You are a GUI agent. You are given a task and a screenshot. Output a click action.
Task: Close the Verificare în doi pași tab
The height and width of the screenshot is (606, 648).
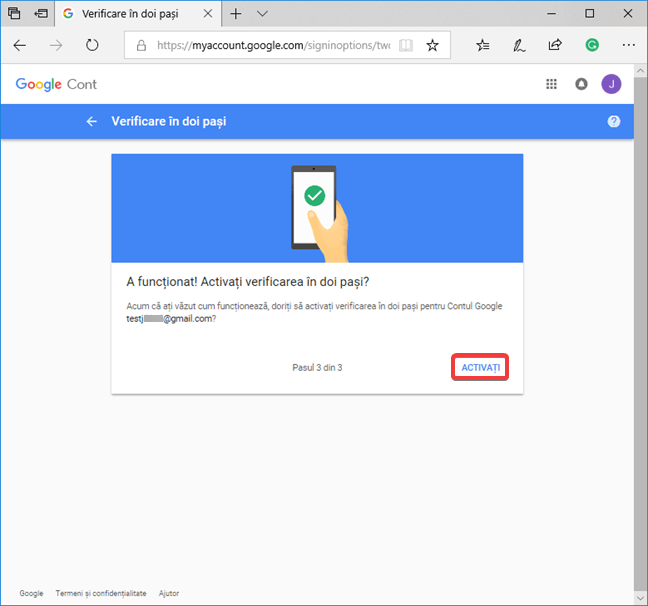coord(208,14)
